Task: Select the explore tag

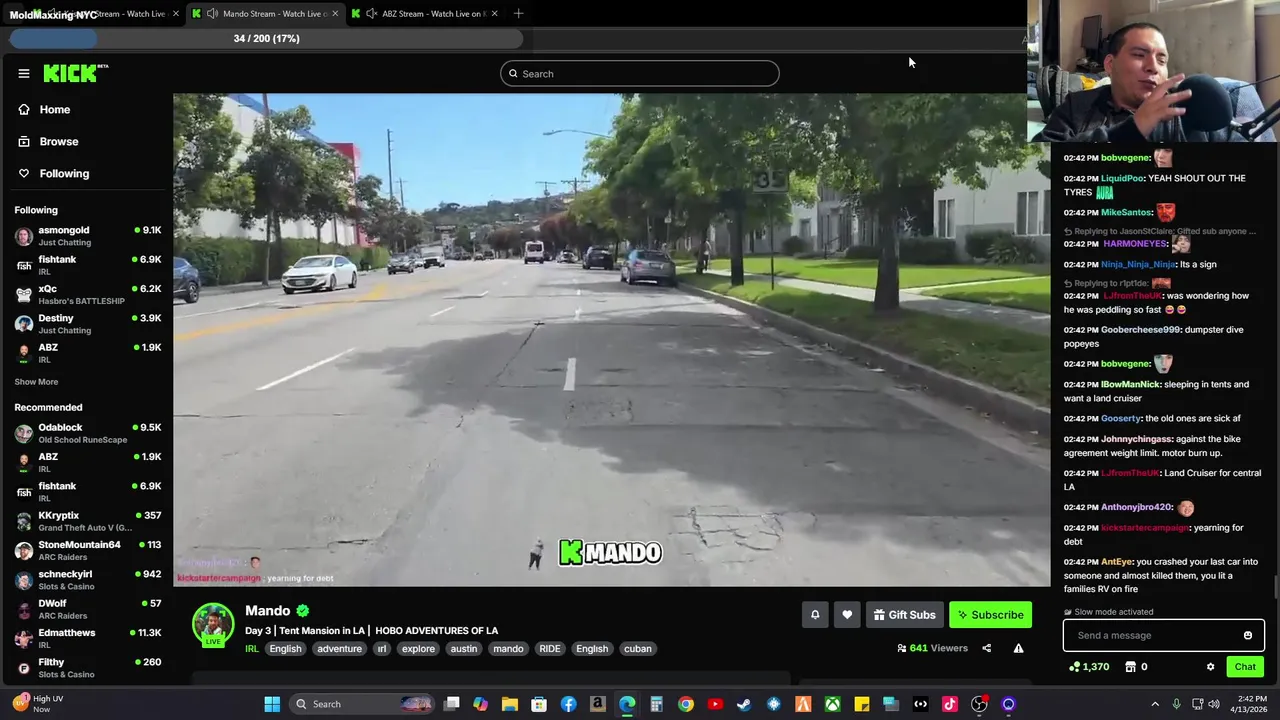Action: (x=418, y=648)
